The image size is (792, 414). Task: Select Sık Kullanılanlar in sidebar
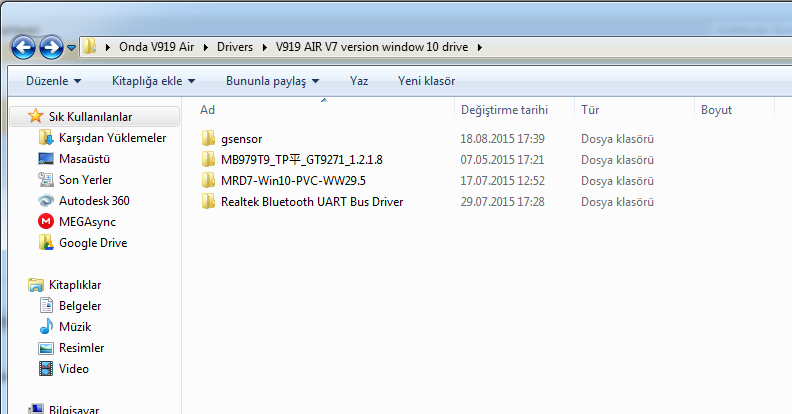(x=90, y=117)
